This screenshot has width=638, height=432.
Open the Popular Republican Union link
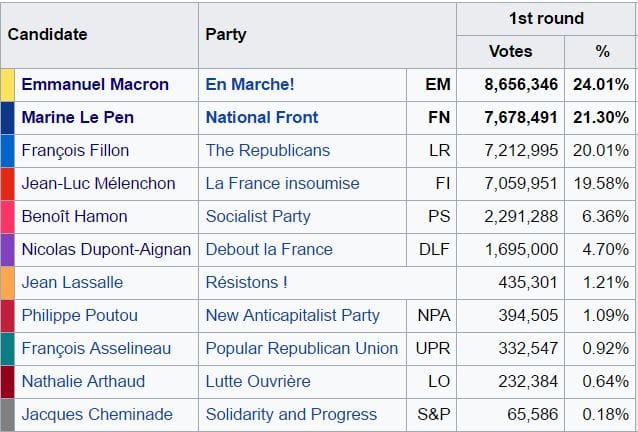point(302,348)
